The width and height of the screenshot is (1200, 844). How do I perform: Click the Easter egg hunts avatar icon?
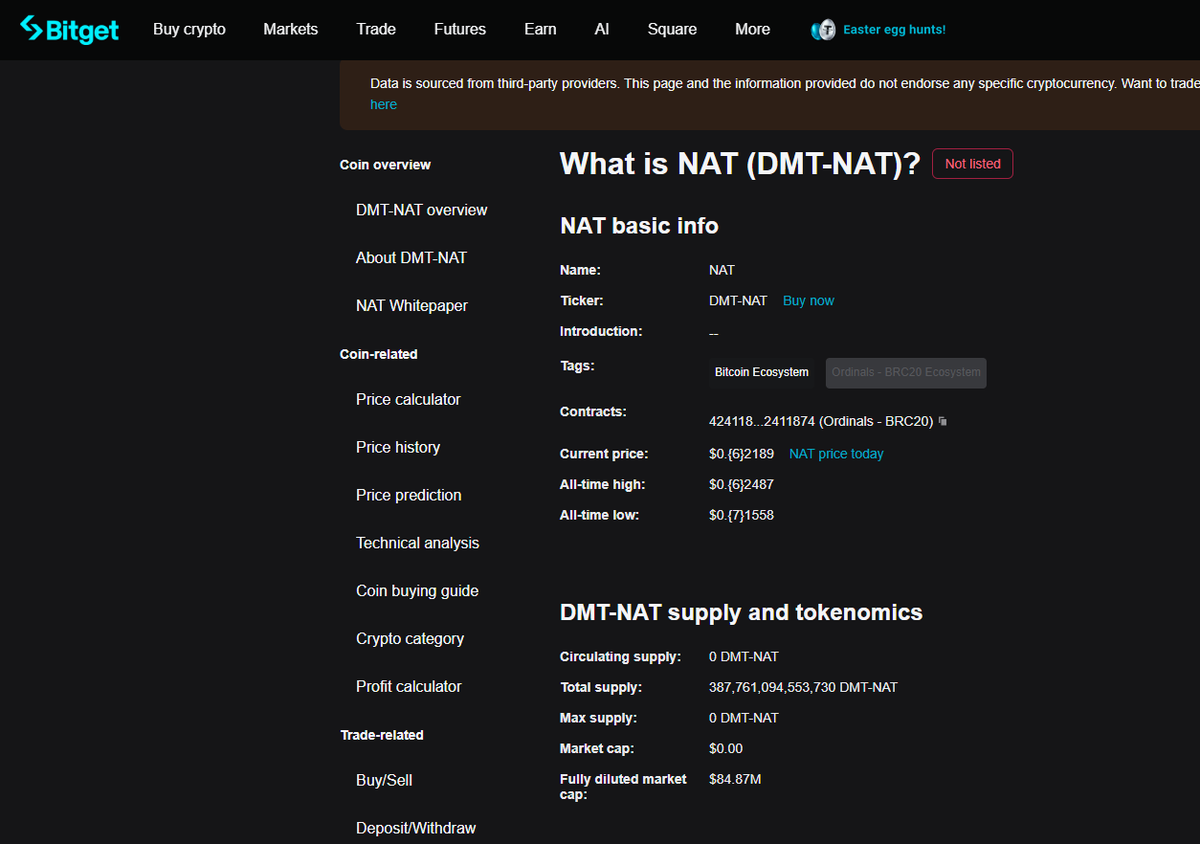click(x=823, y=30)
